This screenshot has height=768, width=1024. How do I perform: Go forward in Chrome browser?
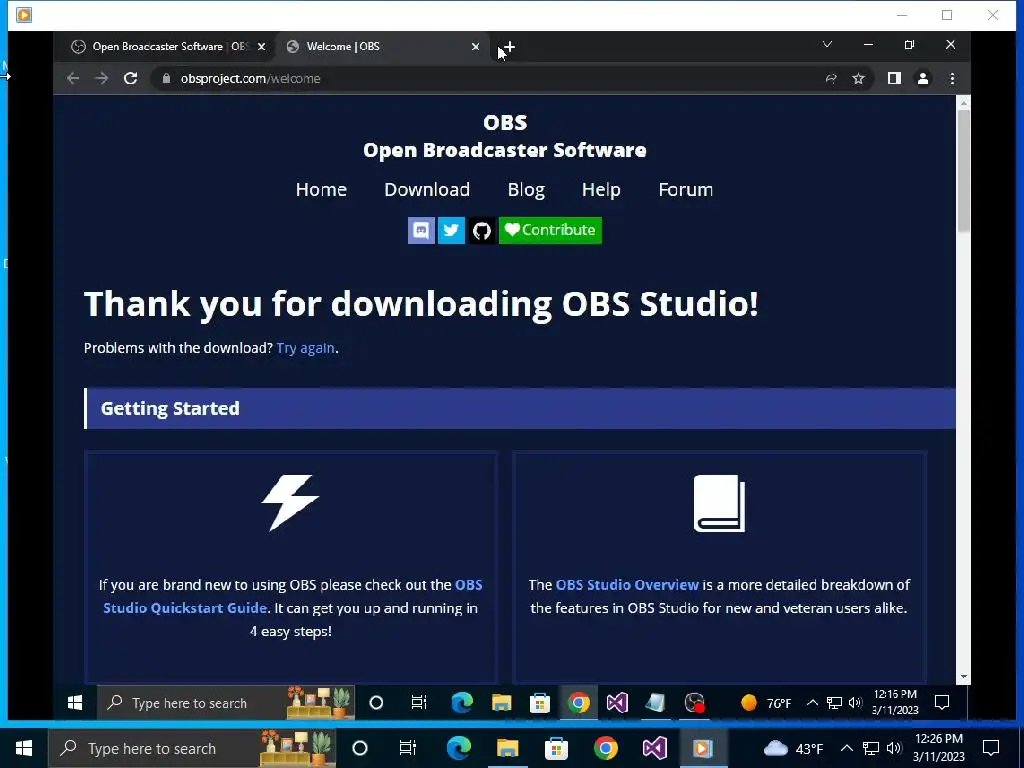coord(101,78)
